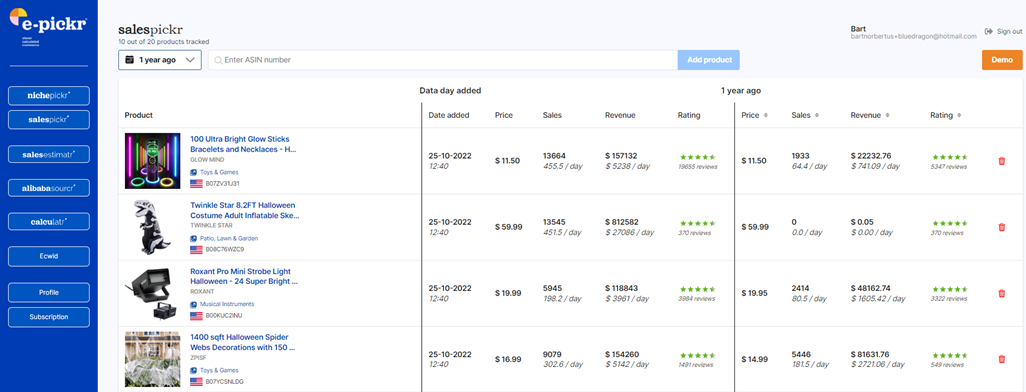The image size is (1026, 392).
Task: Click the Date added column header
Action: (x=449, y=115)
